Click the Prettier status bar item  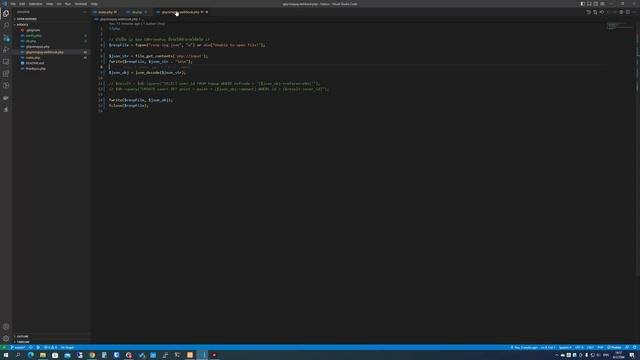[614, 347]
